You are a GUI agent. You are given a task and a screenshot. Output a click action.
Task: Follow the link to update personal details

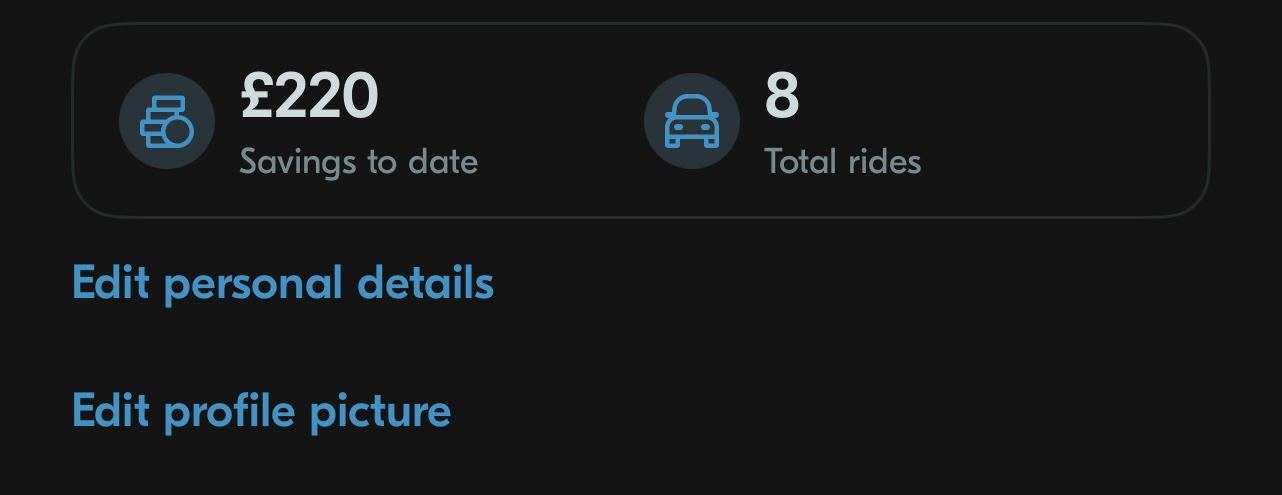(283, 283)
